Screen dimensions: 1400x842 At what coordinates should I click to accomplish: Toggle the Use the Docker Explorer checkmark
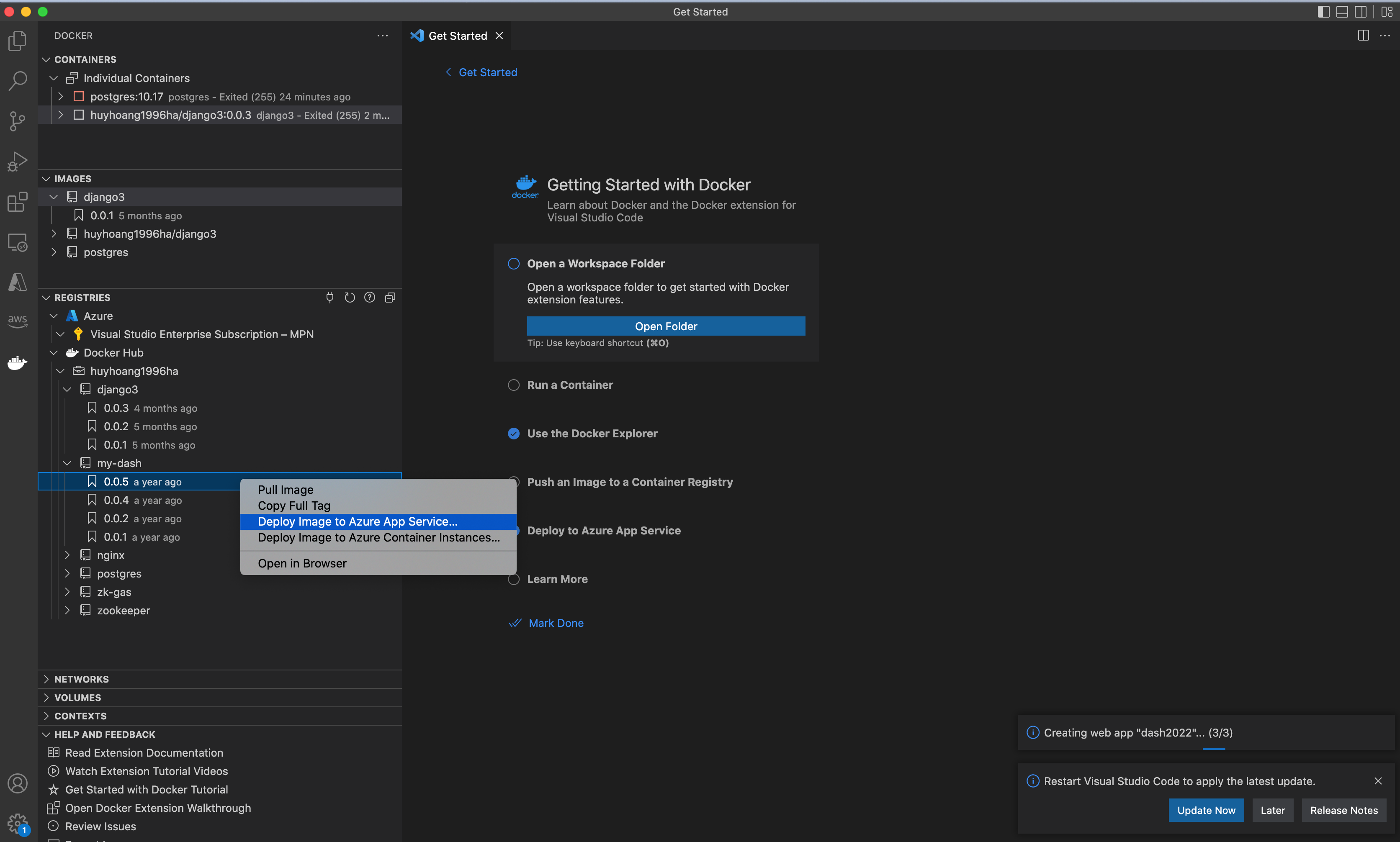[514, 434]
